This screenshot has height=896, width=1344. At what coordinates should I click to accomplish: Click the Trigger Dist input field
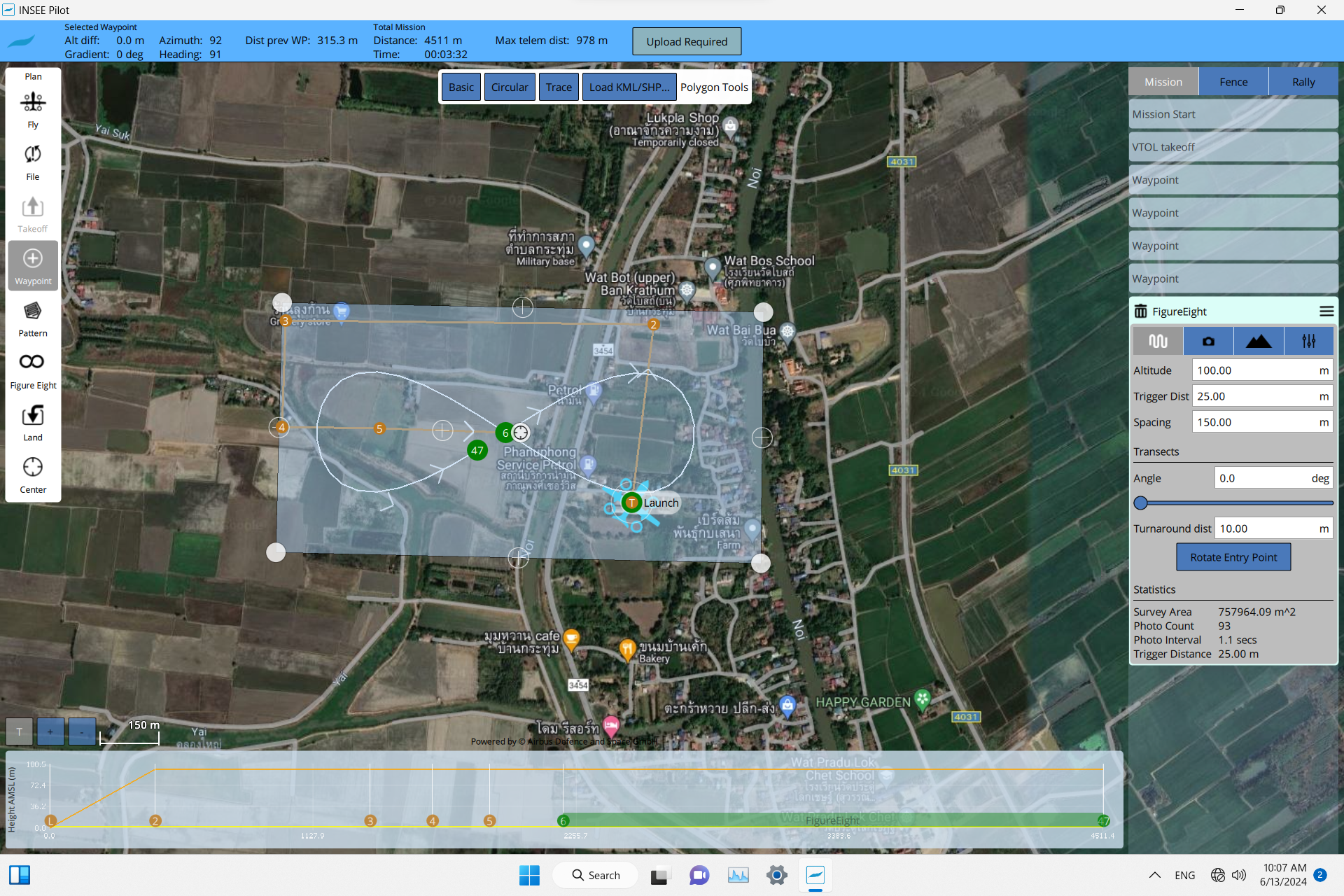(x=1262, y=396)
